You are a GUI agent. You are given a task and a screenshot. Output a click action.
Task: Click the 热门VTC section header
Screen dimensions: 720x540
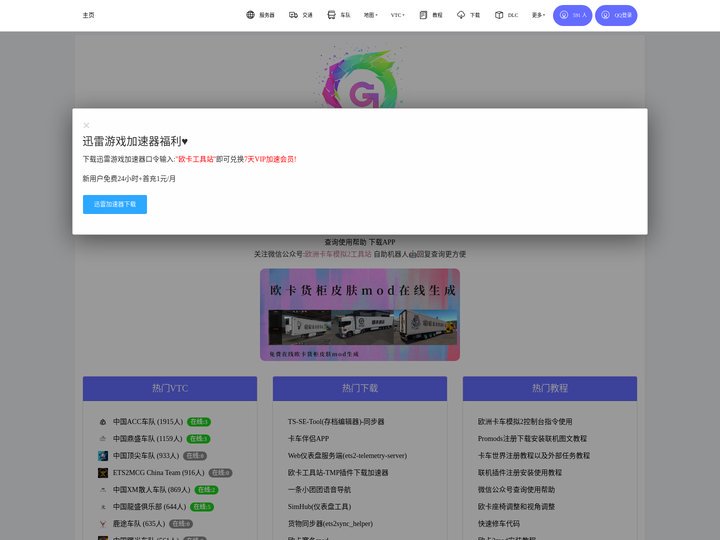170,388
